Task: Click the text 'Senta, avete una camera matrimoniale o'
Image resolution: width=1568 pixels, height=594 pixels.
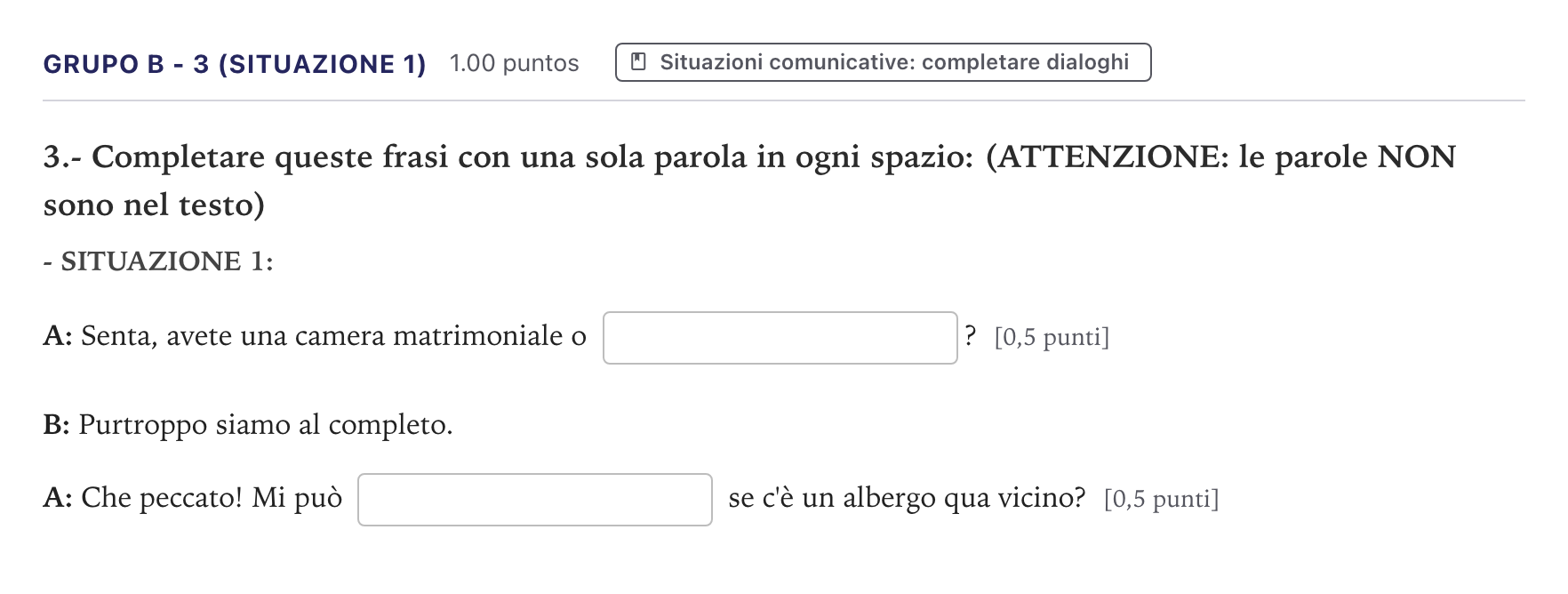Action: [333, 336]
